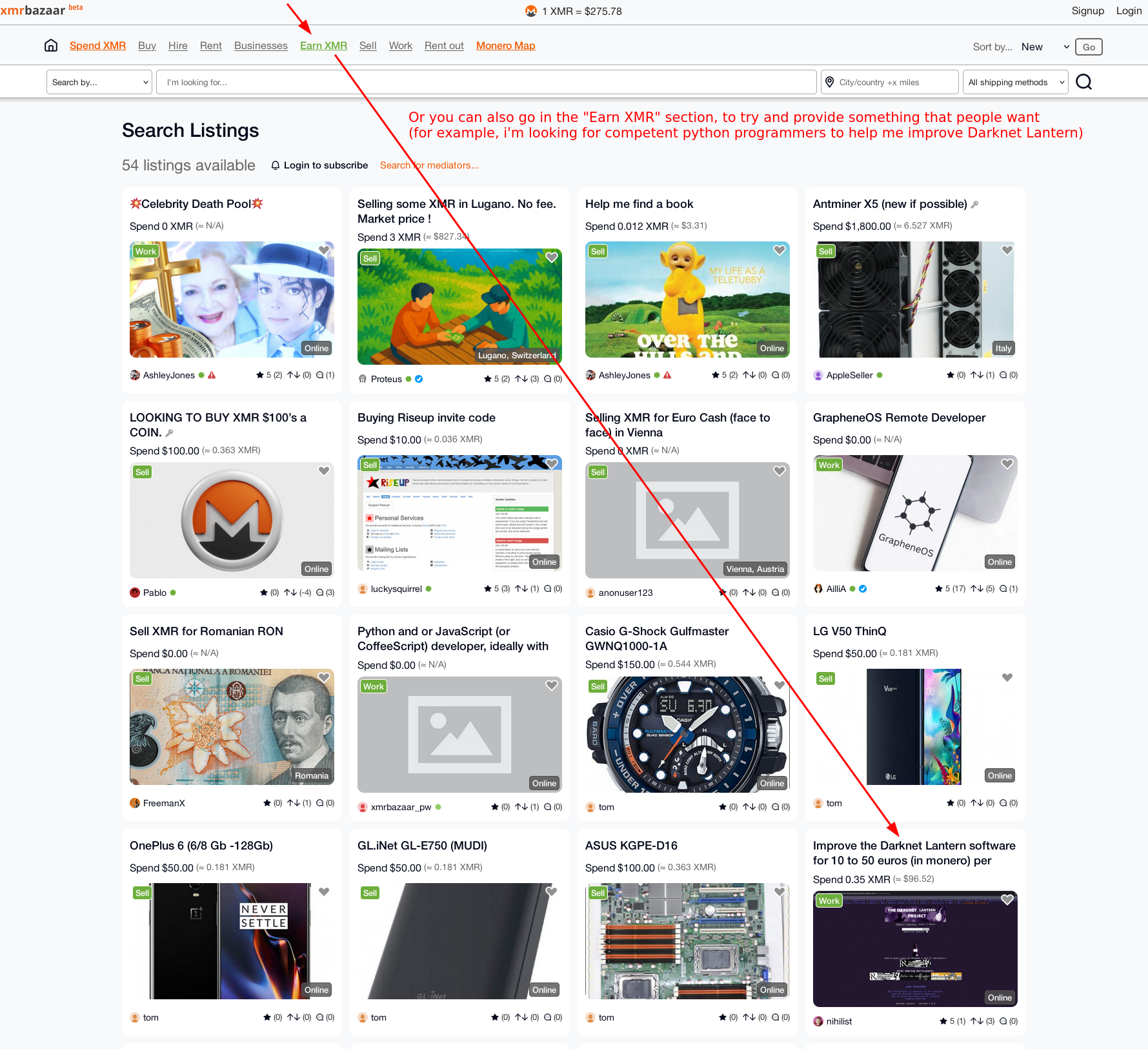Click AilliA verified checkmark badge
1148x1049 pixels.
tap(863, 589)
